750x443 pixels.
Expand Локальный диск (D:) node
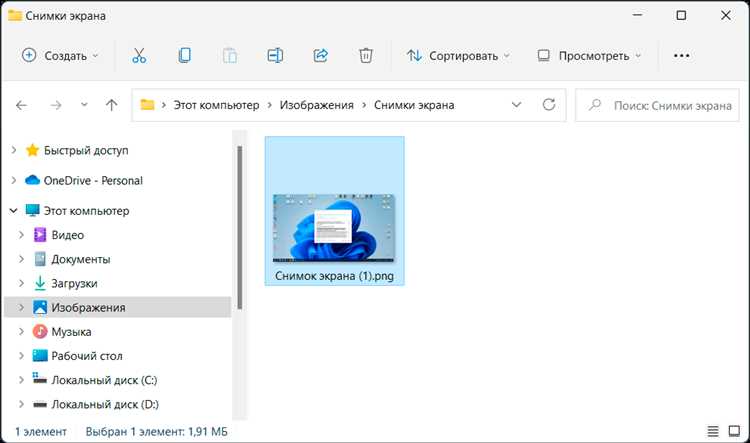coord(22,404)
